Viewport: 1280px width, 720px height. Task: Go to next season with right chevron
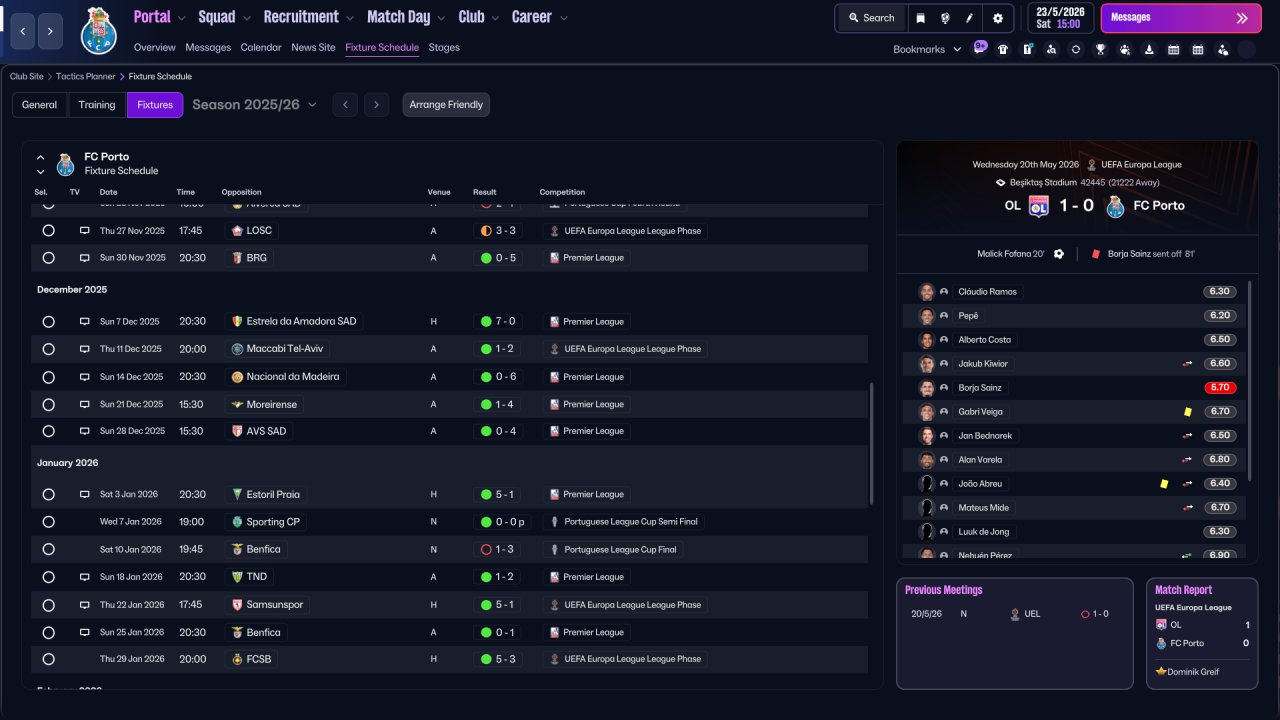tap(376, 105)
